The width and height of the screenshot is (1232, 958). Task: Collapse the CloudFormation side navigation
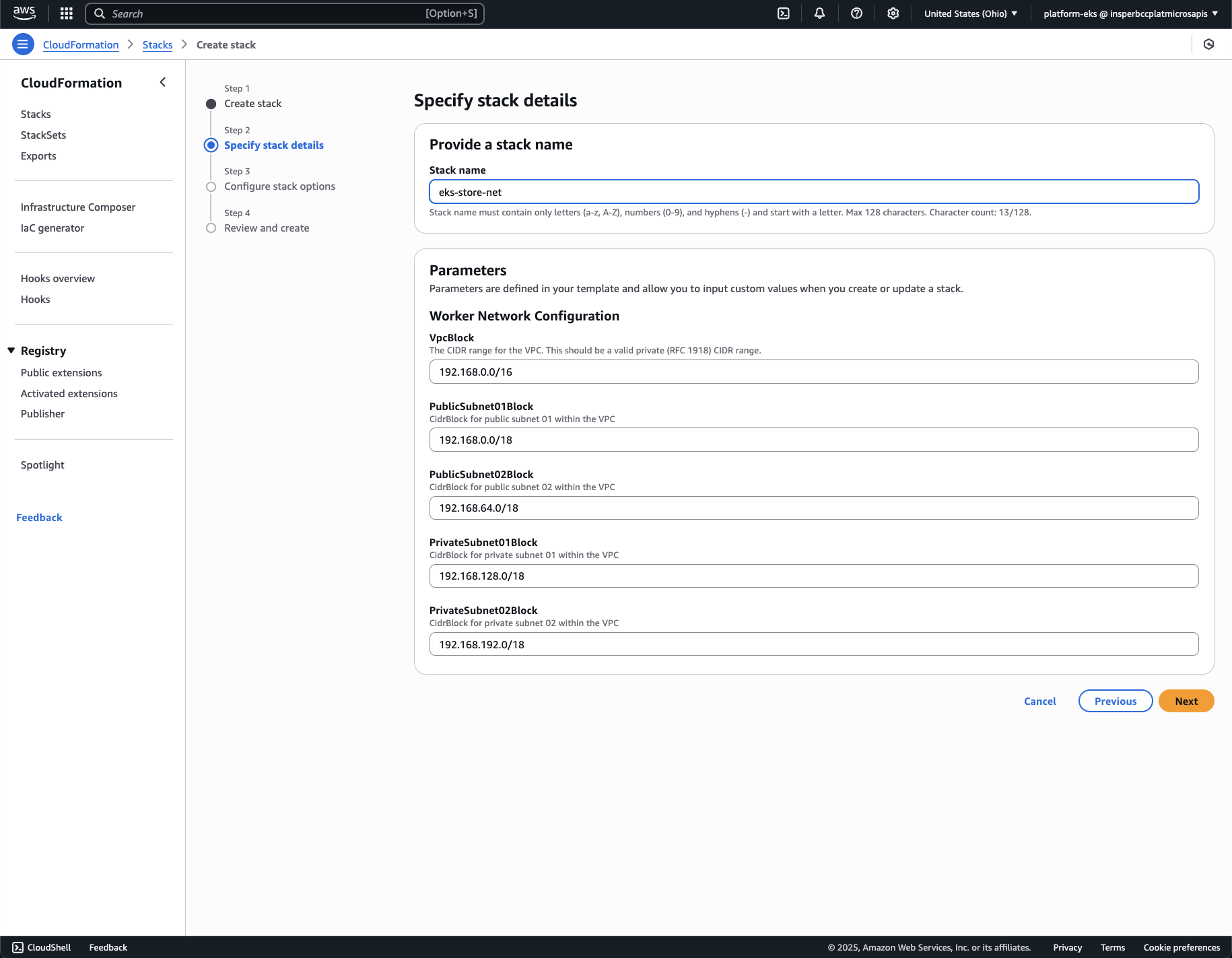162,82
